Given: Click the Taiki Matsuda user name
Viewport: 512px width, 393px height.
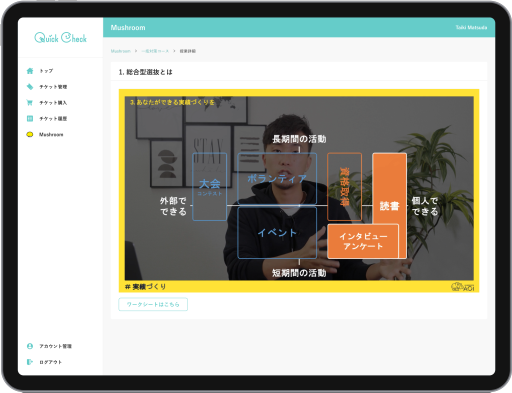Looking at the screenshot, I should [x=471, y=27].
